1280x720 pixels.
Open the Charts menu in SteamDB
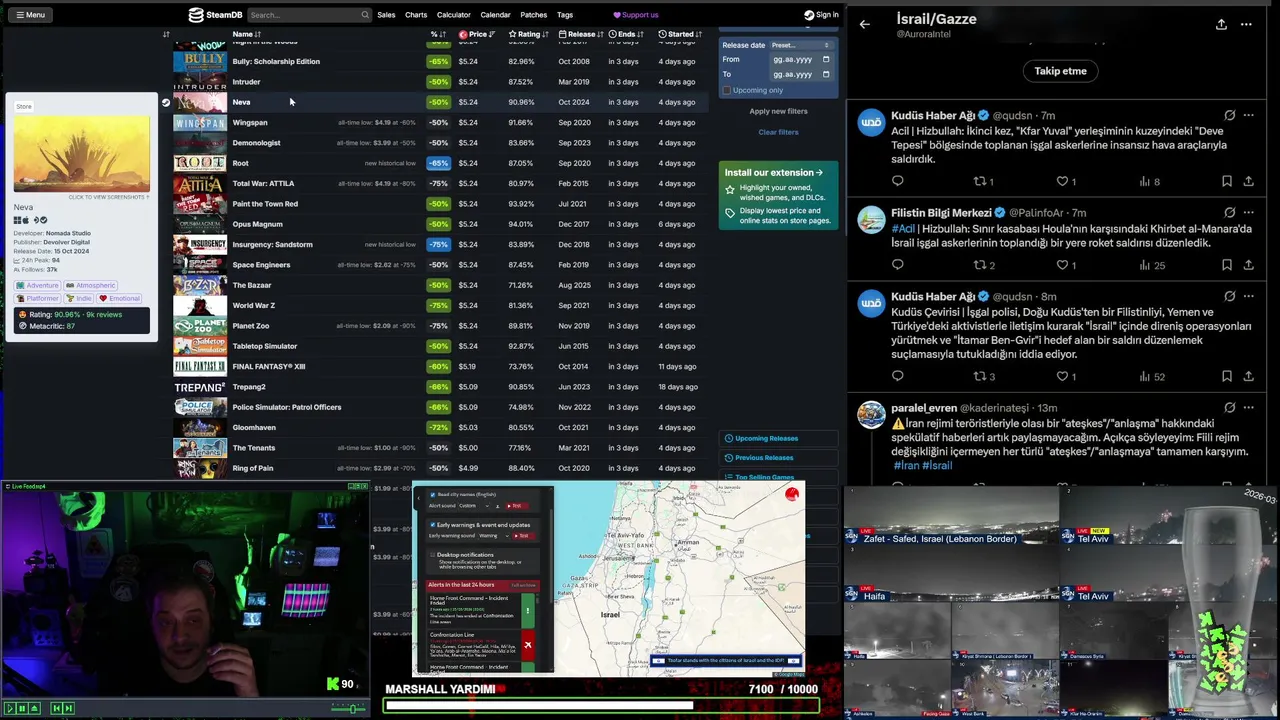point(416,15)
